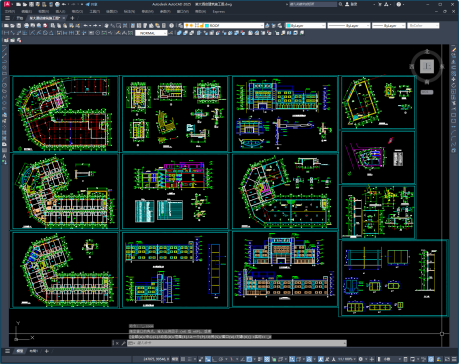Click Undo arrow in the title bar

63,4
